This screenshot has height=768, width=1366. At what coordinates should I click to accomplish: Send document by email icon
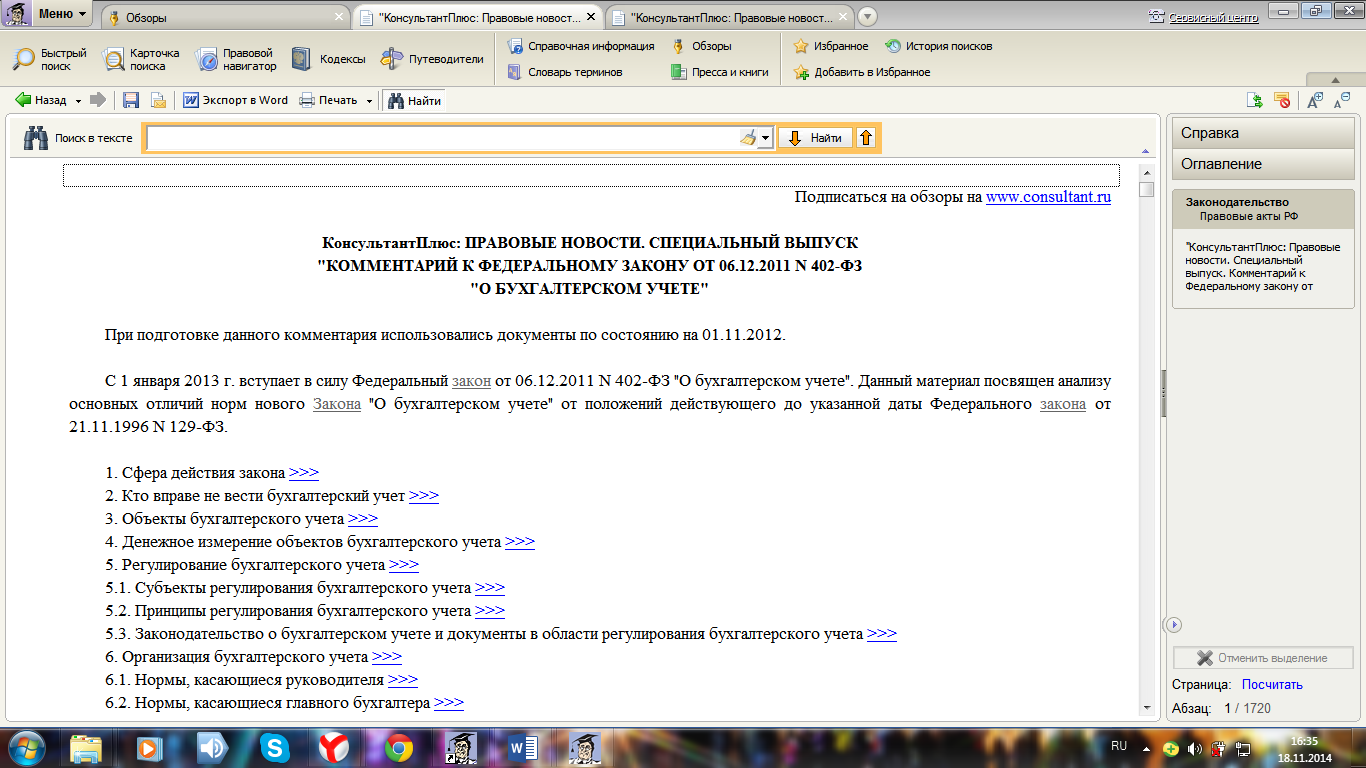coord(158,100)
